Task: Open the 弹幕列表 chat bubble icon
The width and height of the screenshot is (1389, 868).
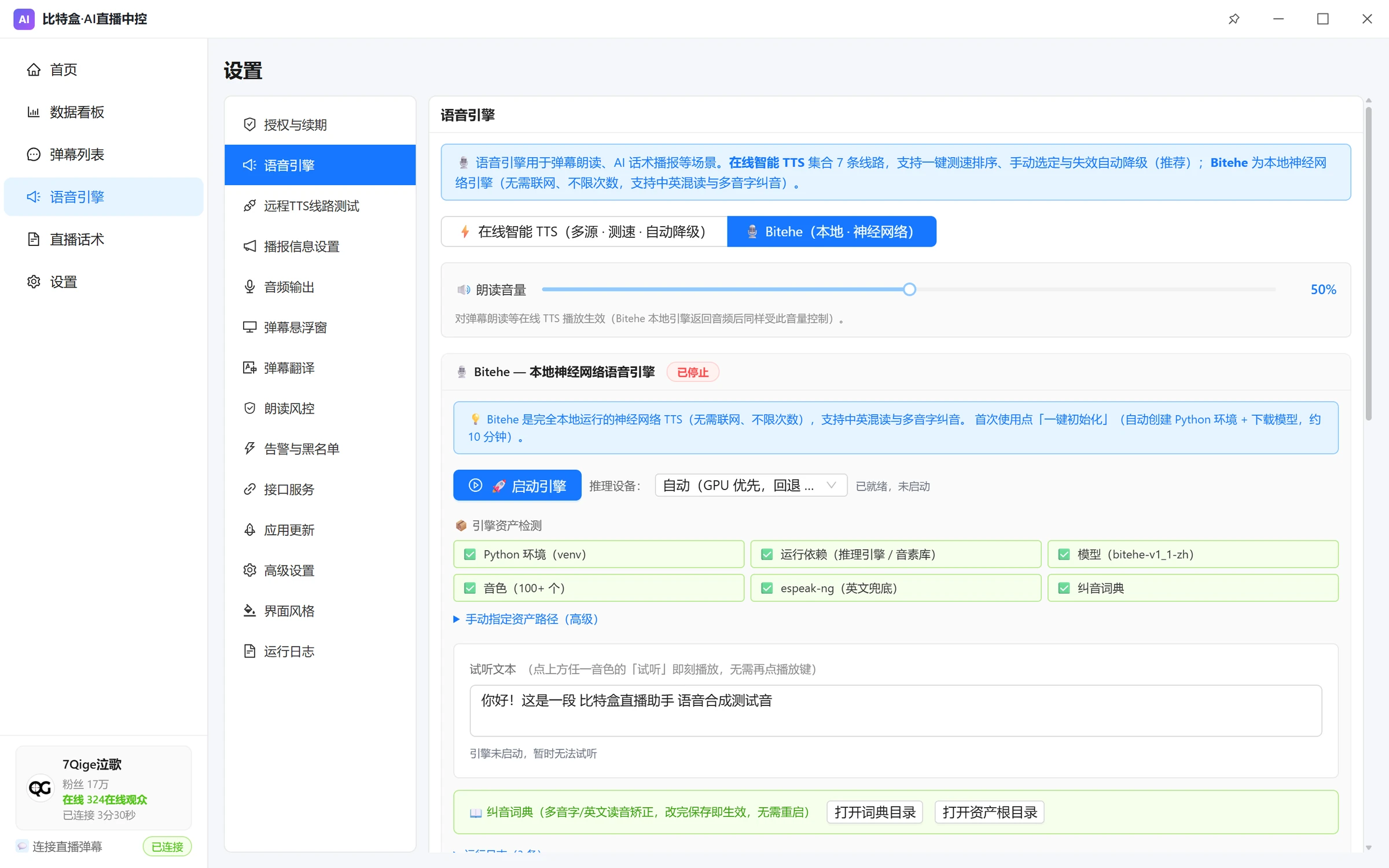Action: pos(34,155)
